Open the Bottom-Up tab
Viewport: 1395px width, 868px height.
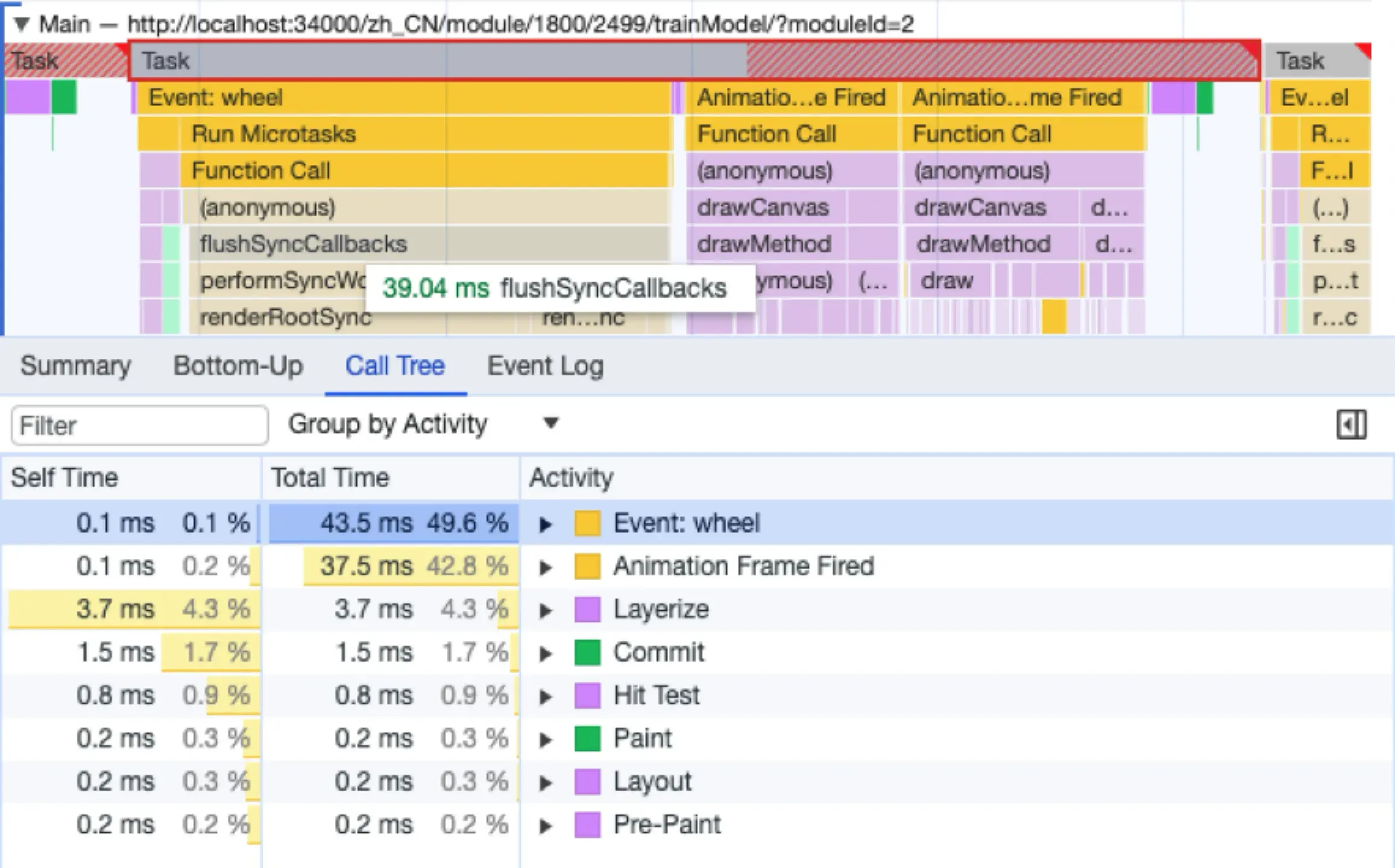tap(238, 366)
